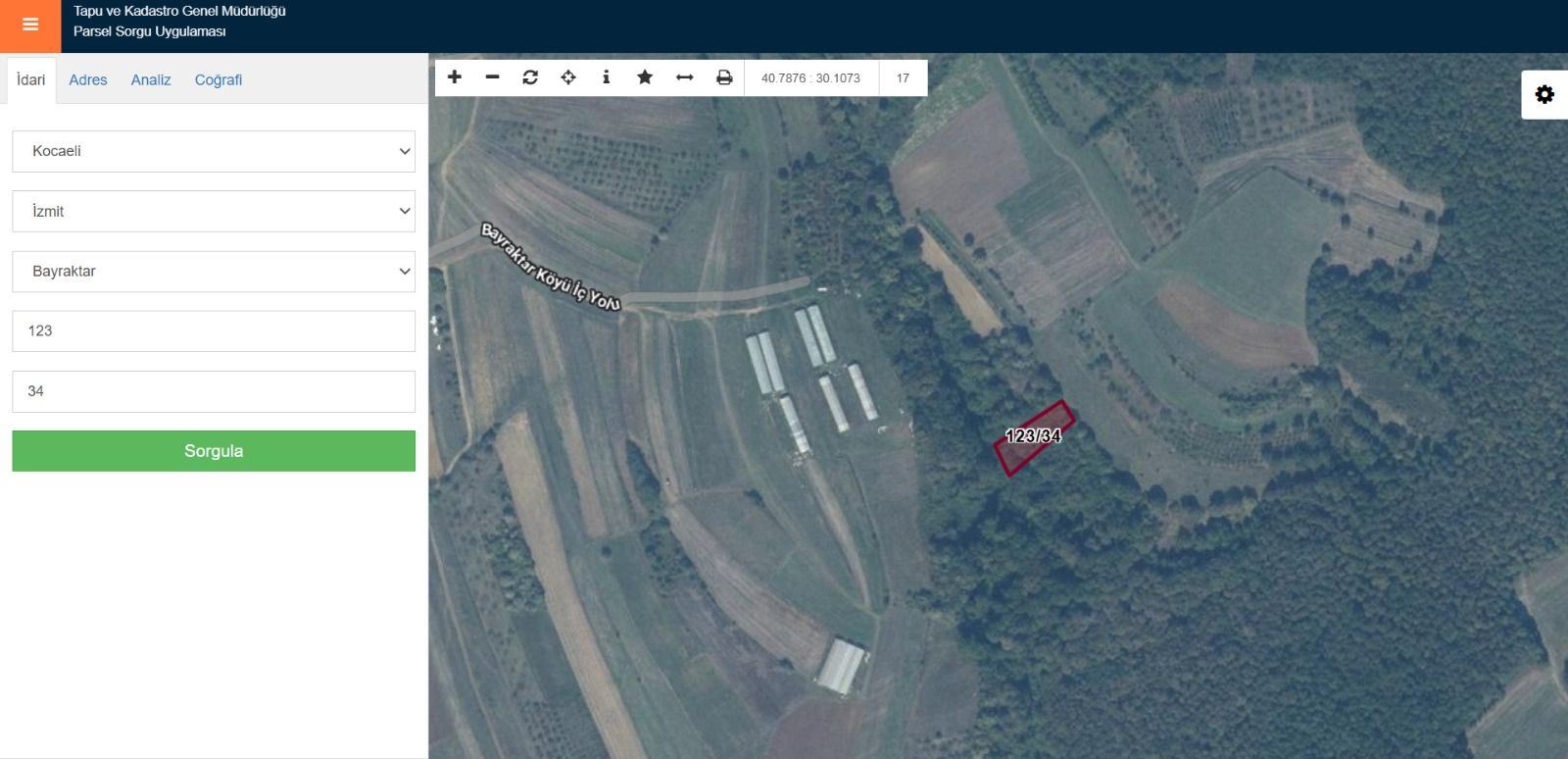This screenshot has height=759, width=1568.
Task: Open the orange hamburger menu
Action: (x=29, y=25)
